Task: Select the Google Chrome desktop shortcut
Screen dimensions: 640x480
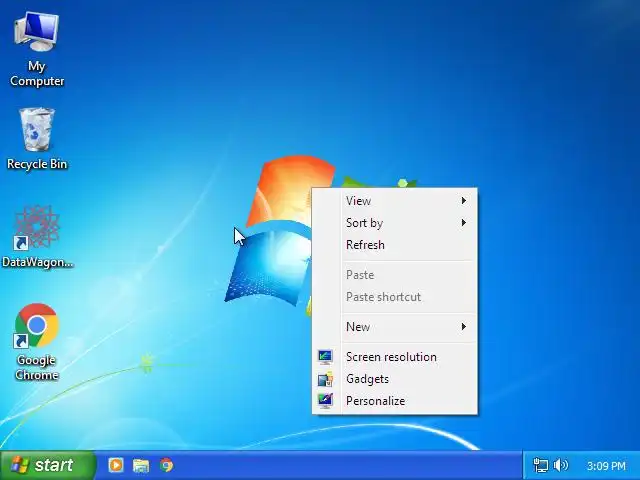Action: [37, 342]
